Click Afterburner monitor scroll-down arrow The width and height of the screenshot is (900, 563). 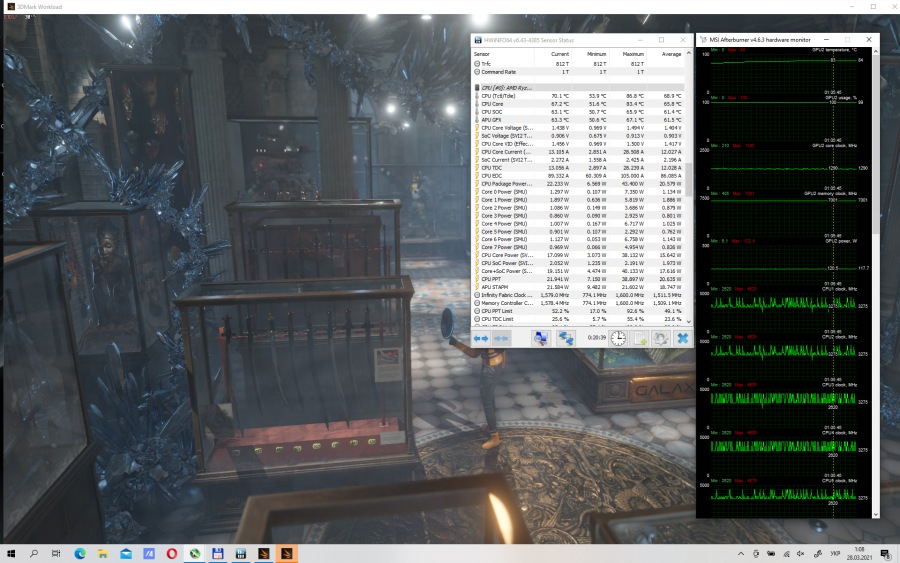[x=875, y=515]
